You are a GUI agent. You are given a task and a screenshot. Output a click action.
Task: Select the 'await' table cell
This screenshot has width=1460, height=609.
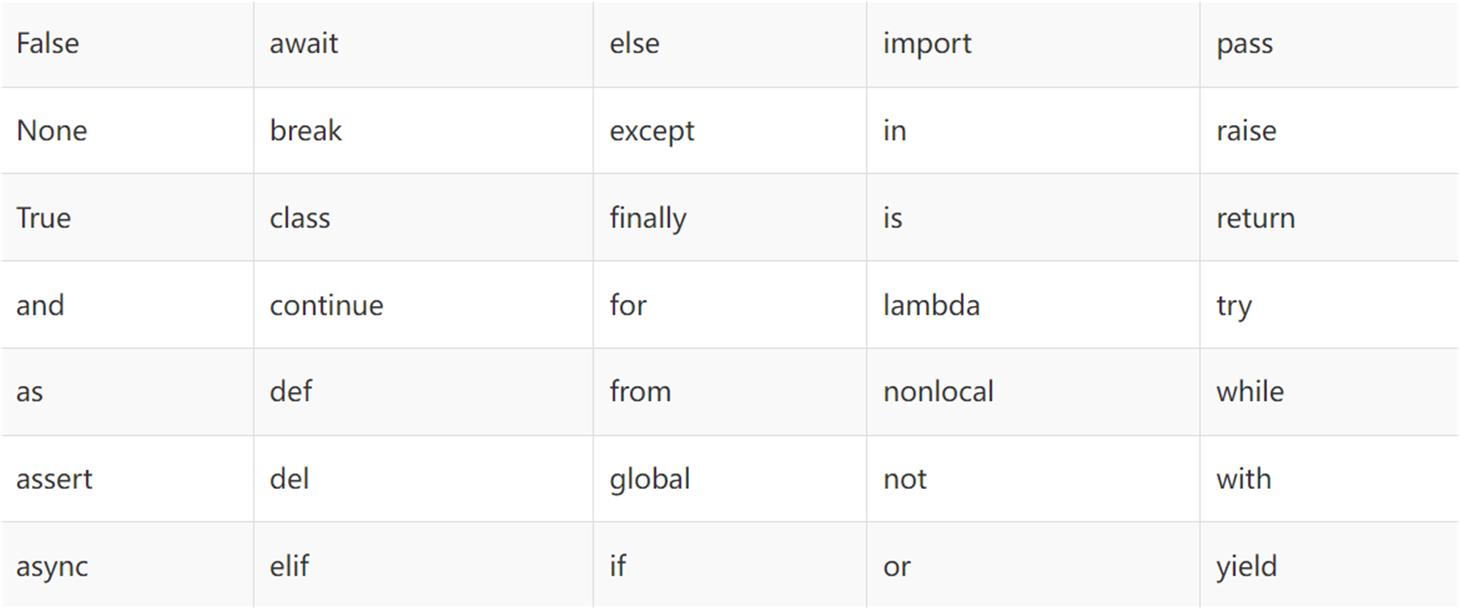(x=423, y=44)
